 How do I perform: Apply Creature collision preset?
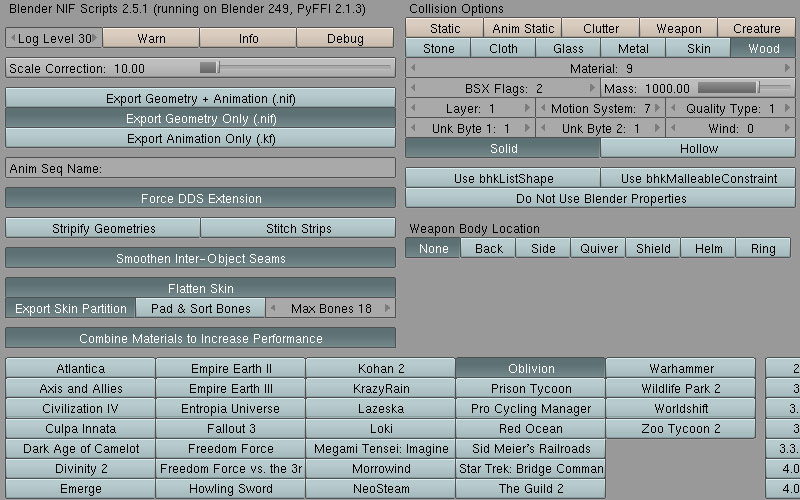[x=757, y=28]
